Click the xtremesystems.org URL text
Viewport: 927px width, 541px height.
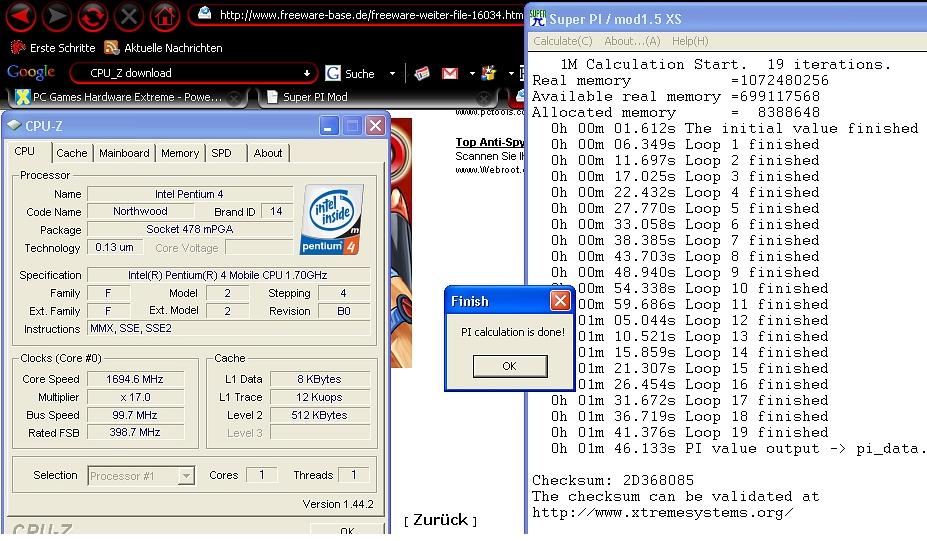pos(662,512)
